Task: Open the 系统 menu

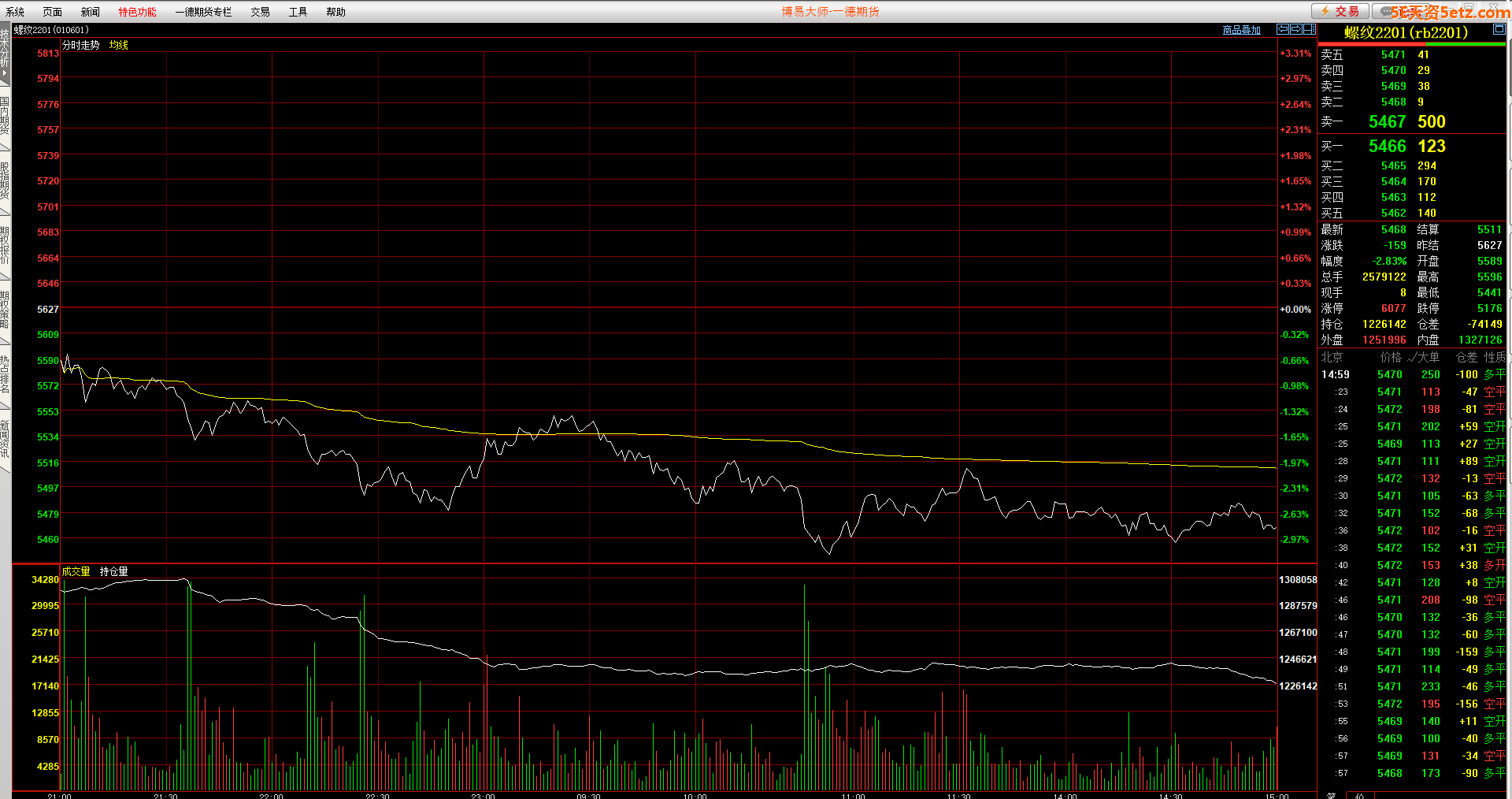Action: (x=15, y=12)
